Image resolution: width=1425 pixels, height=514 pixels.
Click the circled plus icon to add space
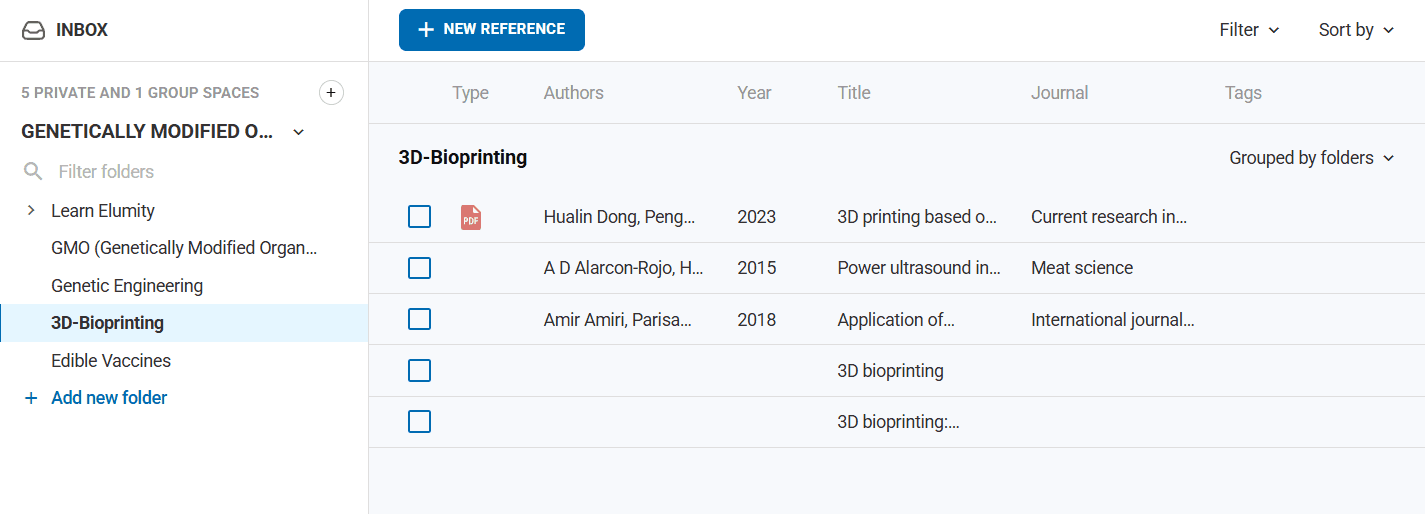pyautogui.click(x=331, y=93)
